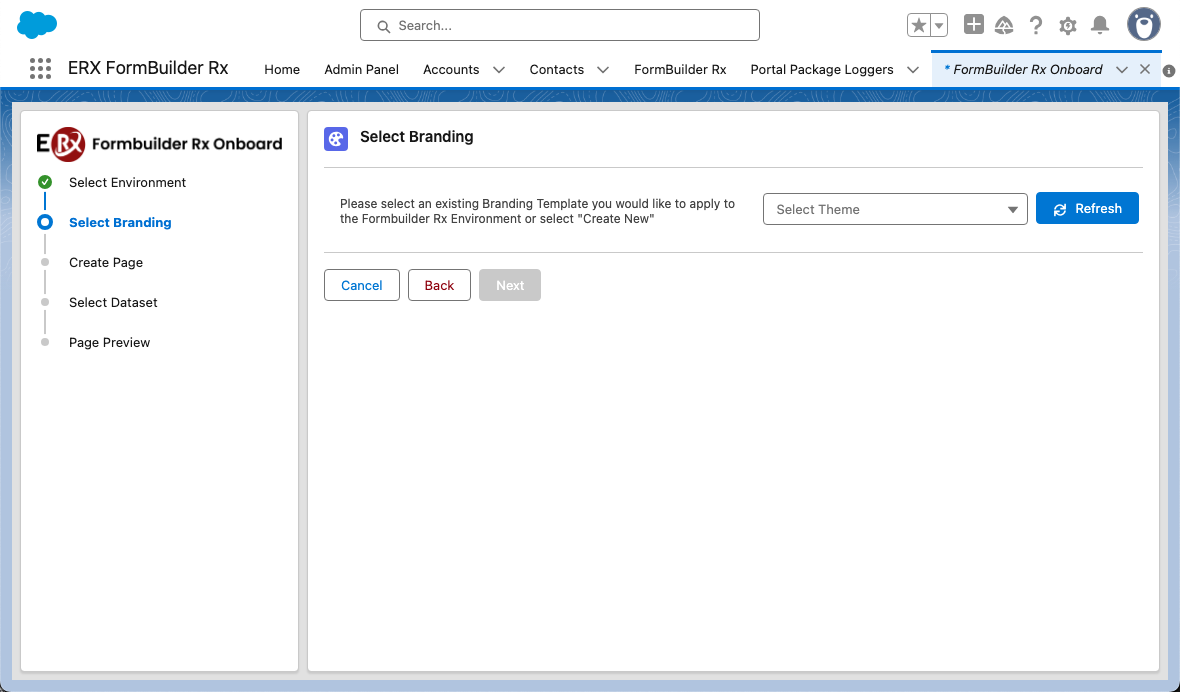The height and width of the screenshot is (692, 1180).
Task: View notifications bell icon
Action: pyautogui.click(x=1100, y=25)
